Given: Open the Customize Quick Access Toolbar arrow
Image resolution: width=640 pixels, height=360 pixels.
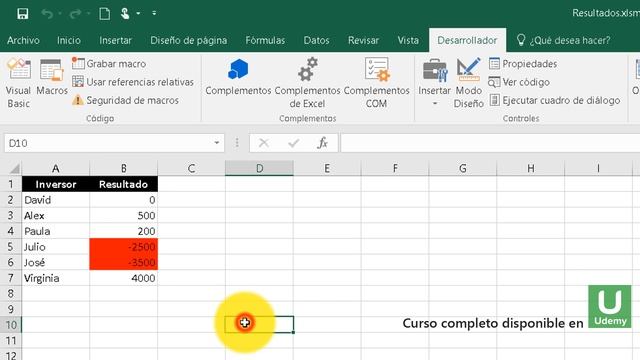Looking at the screenshot, I should click(154, 13).
